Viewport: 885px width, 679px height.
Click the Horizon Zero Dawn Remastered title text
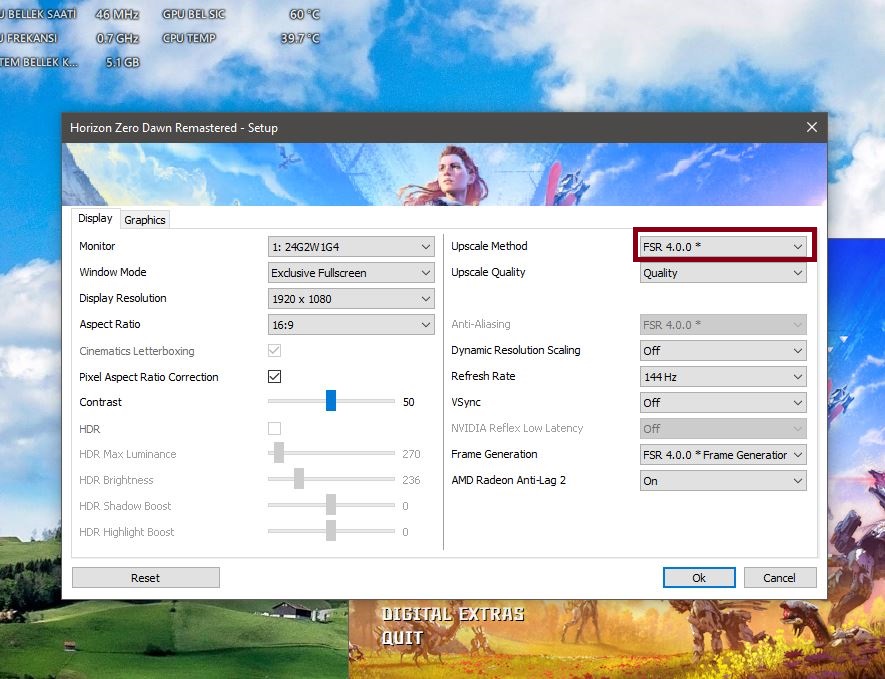pos(174,128)
